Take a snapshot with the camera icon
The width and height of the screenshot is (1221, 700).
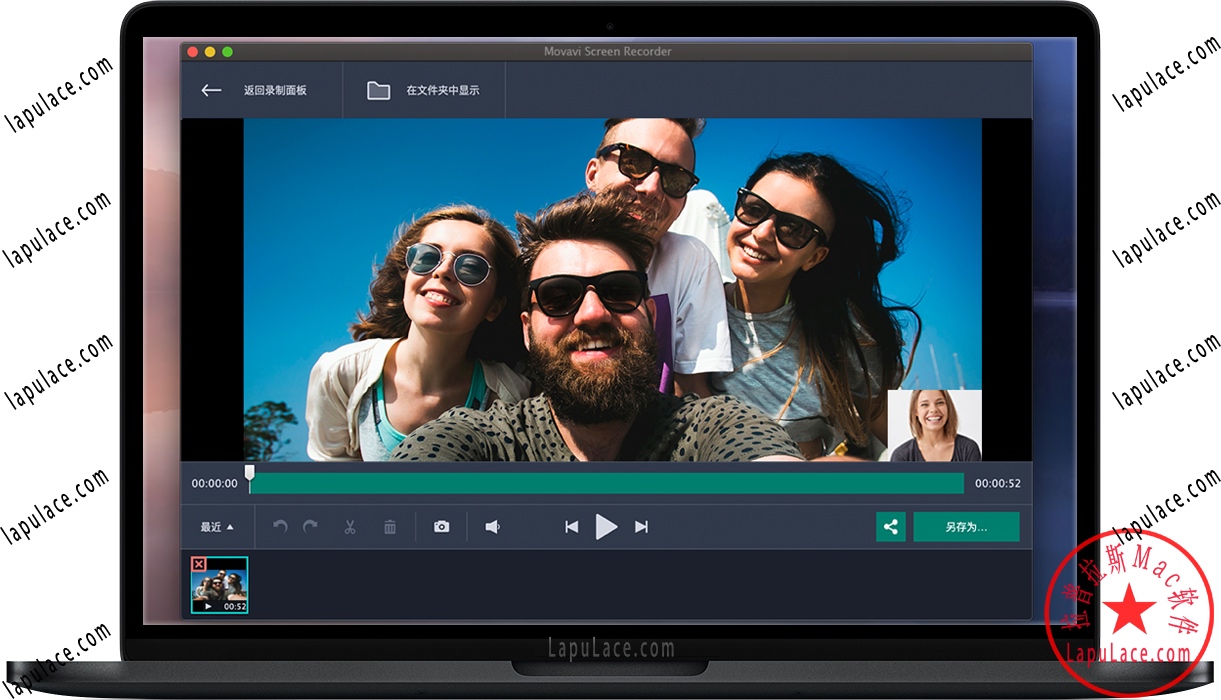[441, 526]
